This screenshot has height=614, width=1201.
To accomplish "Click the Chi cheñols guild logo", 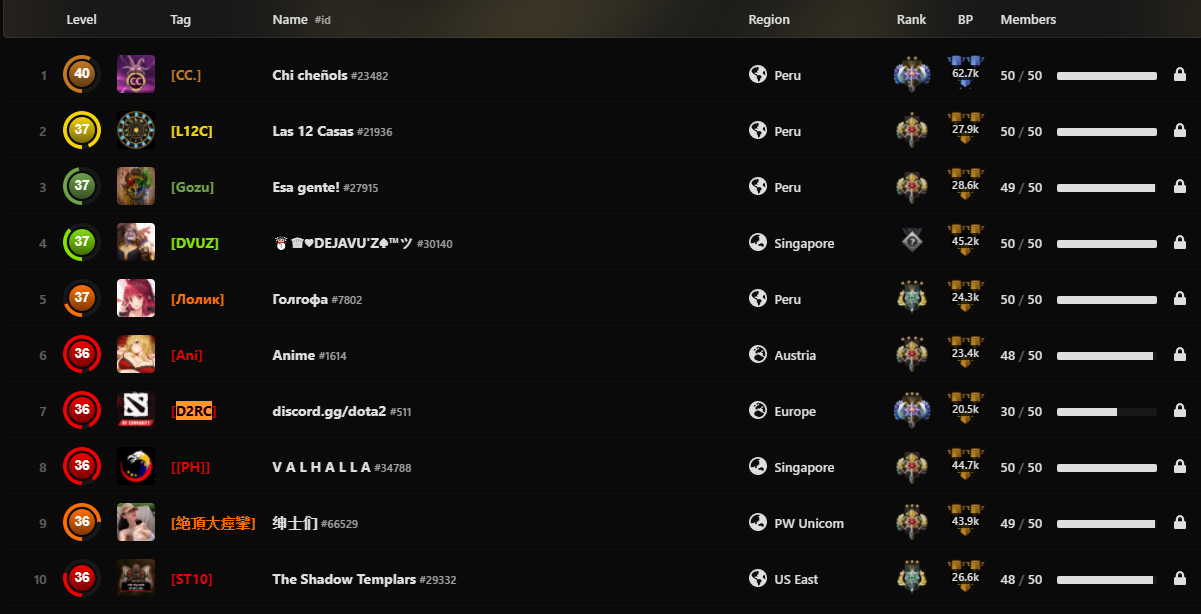I will pyautogui.click(x=136, y=75).
